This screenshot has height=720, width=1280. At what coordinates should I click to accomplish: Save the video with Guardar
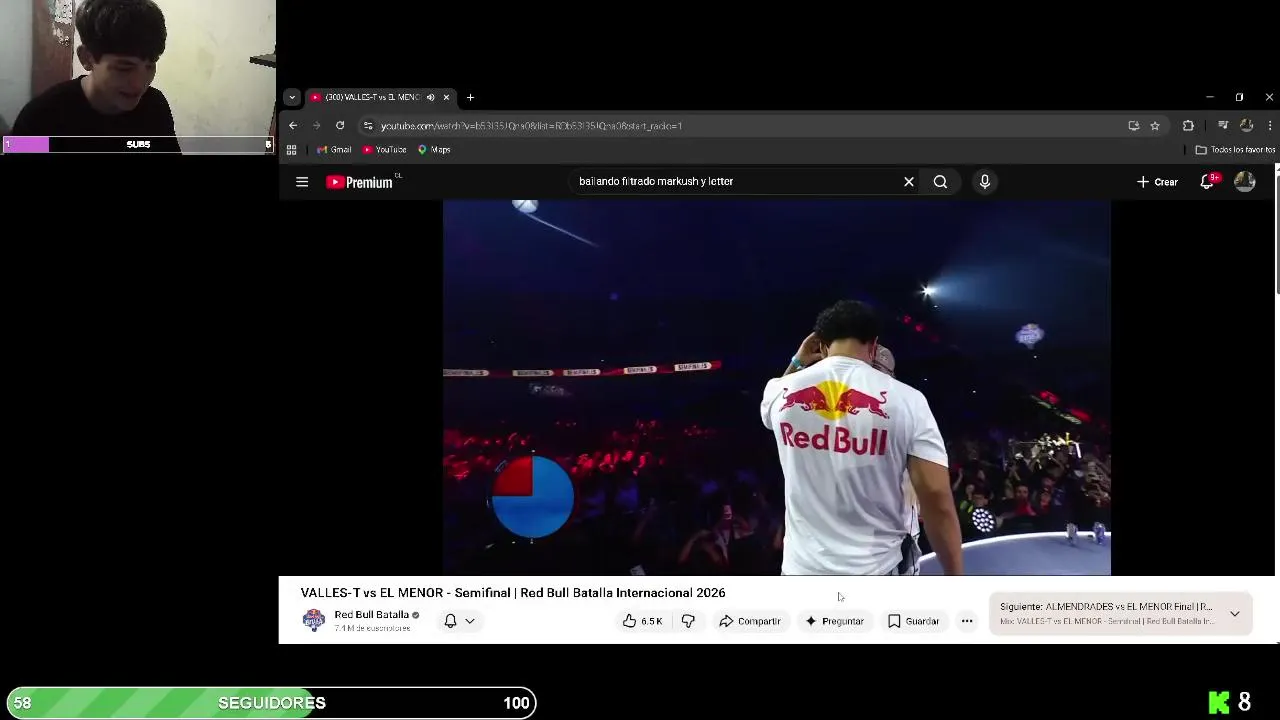913,621
